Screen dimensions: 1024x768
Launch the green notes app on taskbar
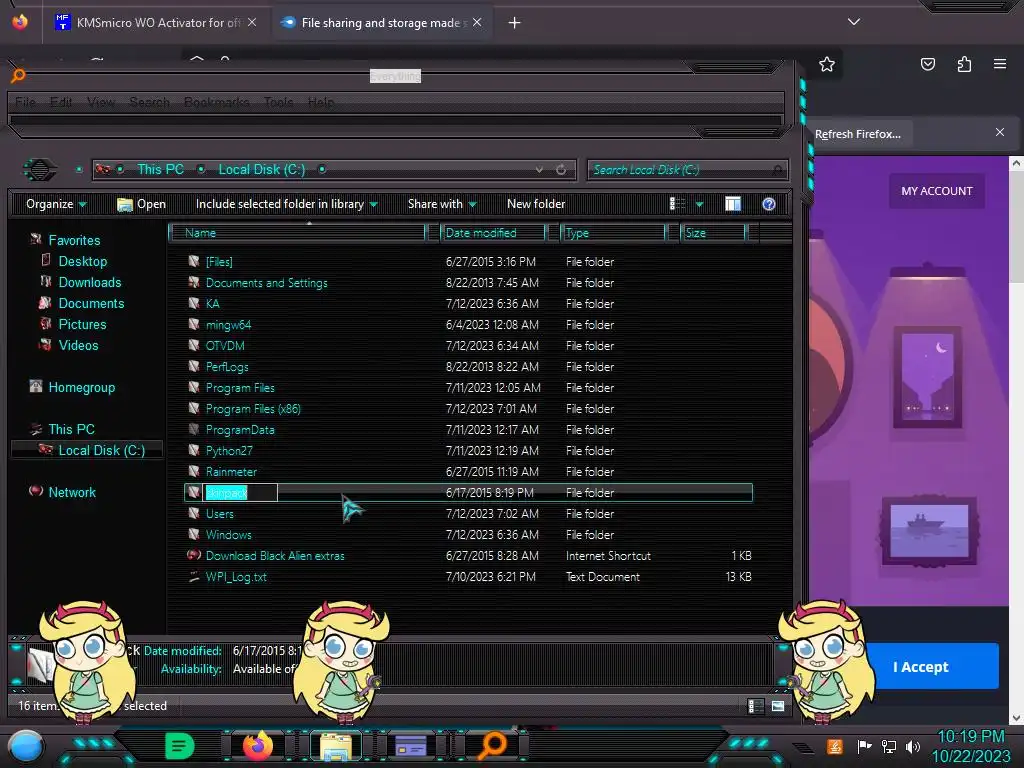pos(179,745)
